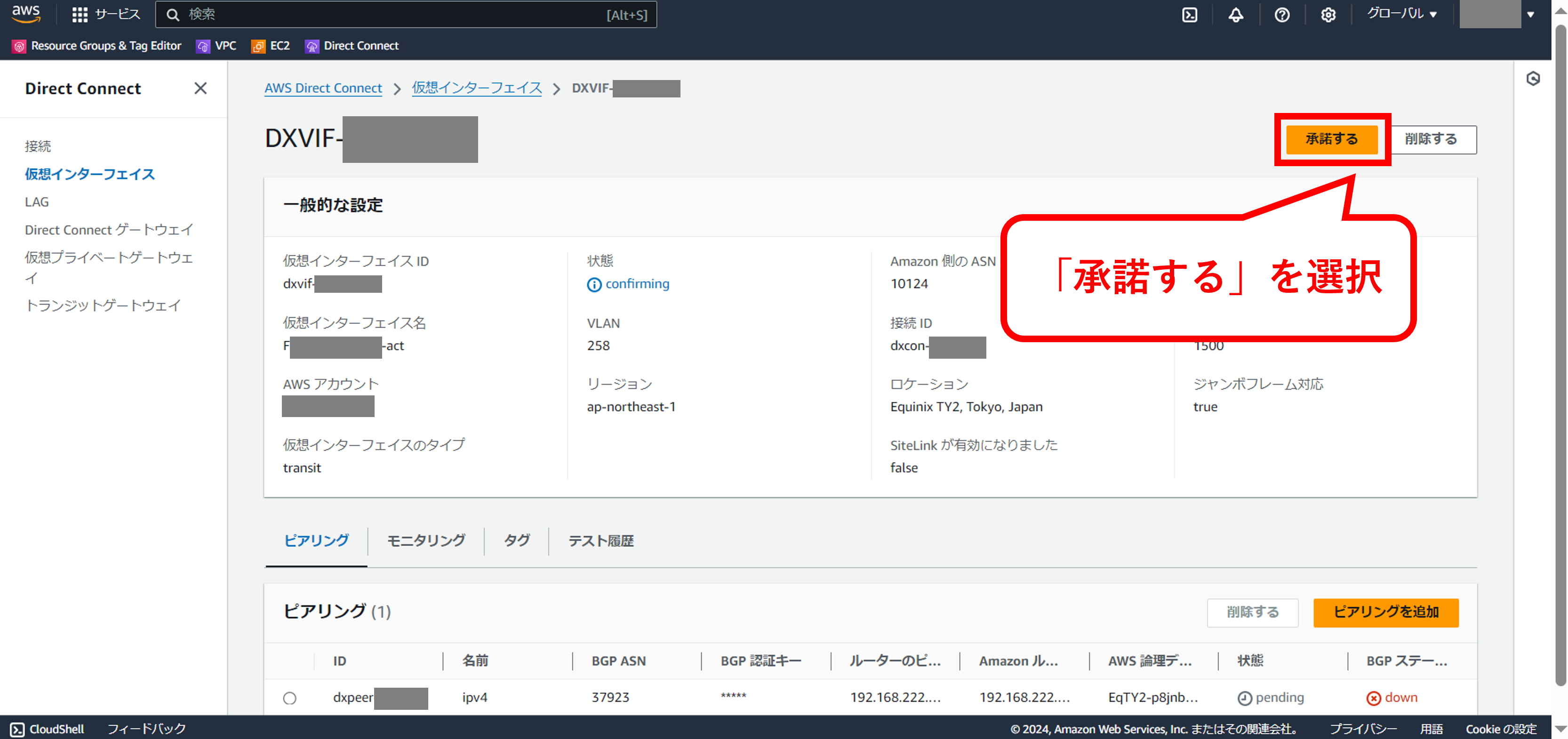
Task: Click the scrollbar down arrow
Action: coord(1560,729)
